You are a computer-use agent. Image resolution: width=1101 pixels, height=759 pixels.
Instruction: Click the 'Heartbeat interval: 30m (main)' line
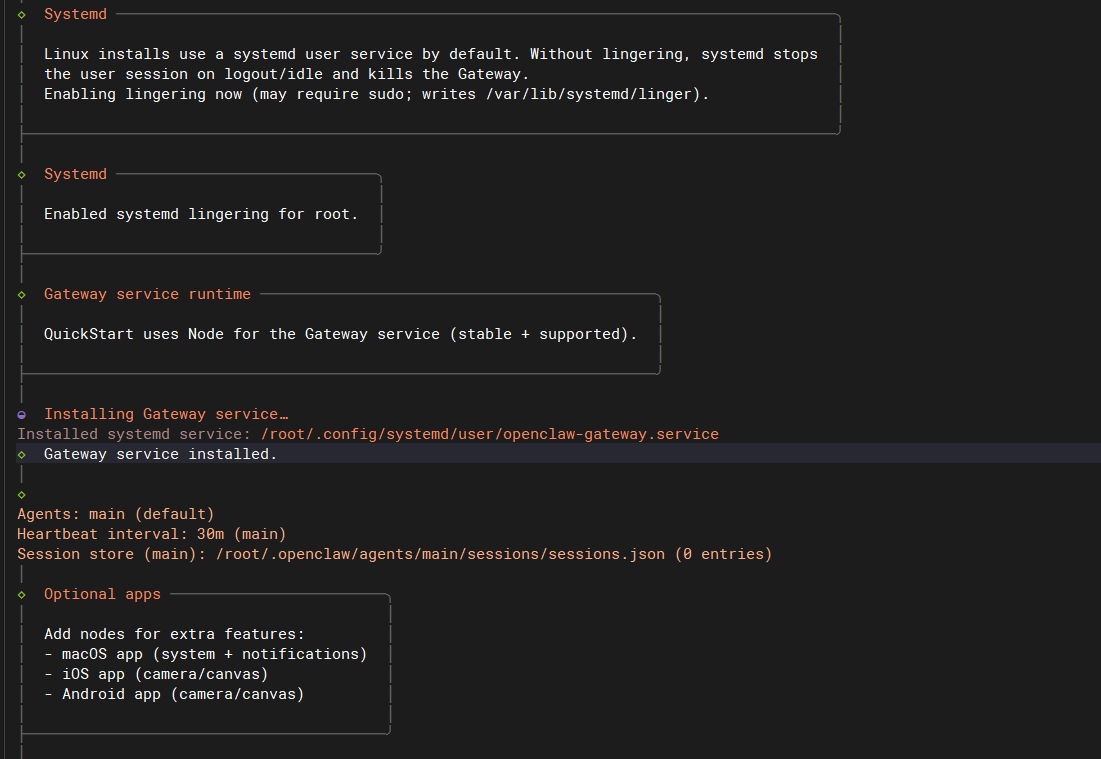152,534
